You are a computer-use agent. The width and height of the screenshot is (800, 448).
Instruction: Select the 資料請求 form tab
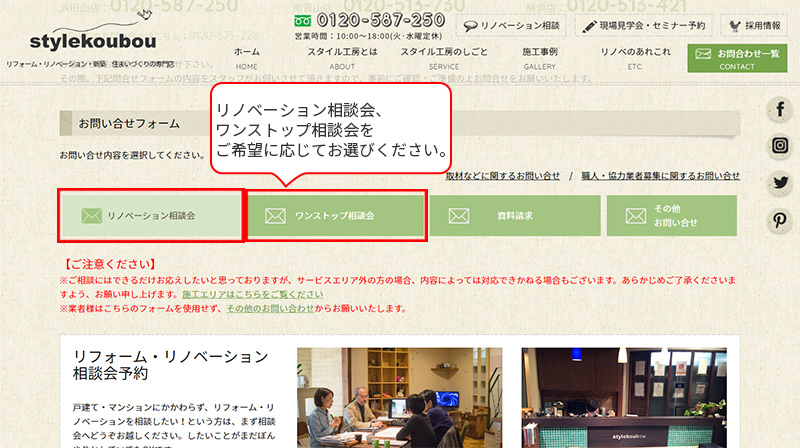(515, 215)
